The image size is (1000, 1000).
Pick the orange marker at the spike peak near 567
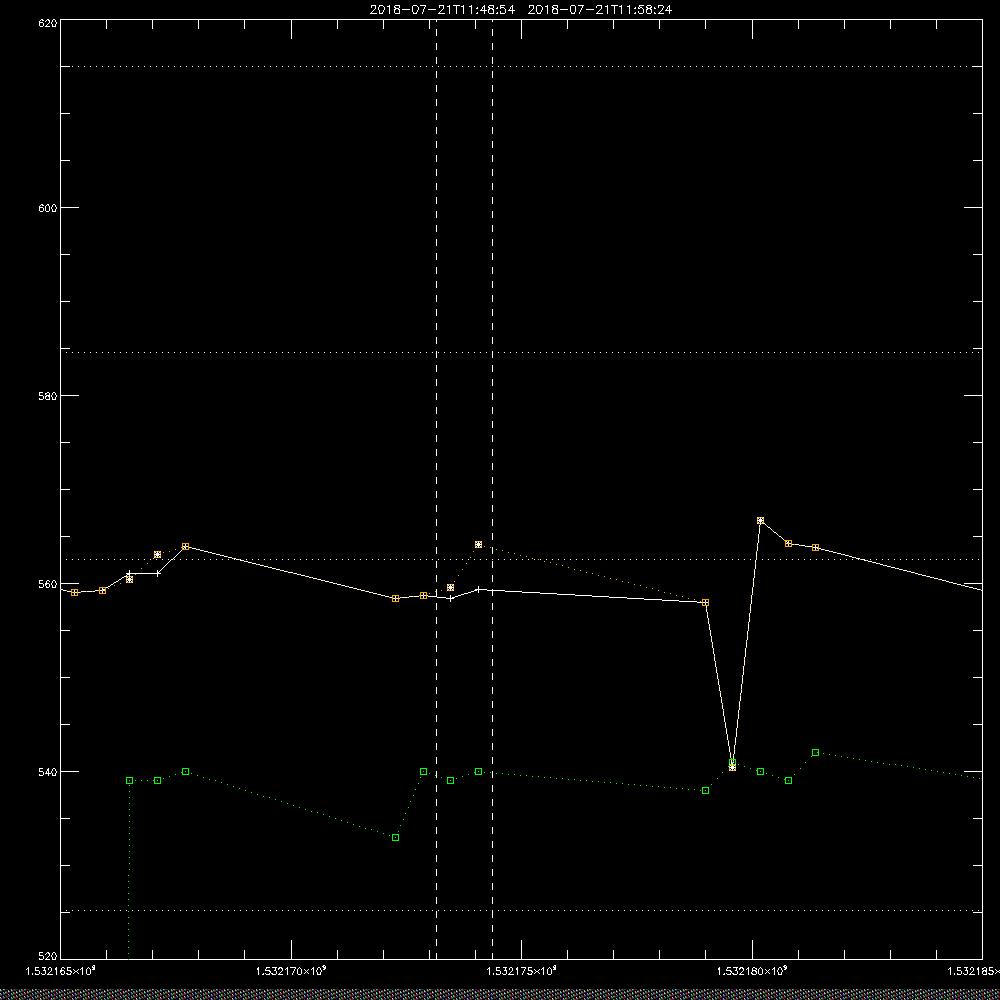pos(760,521)
